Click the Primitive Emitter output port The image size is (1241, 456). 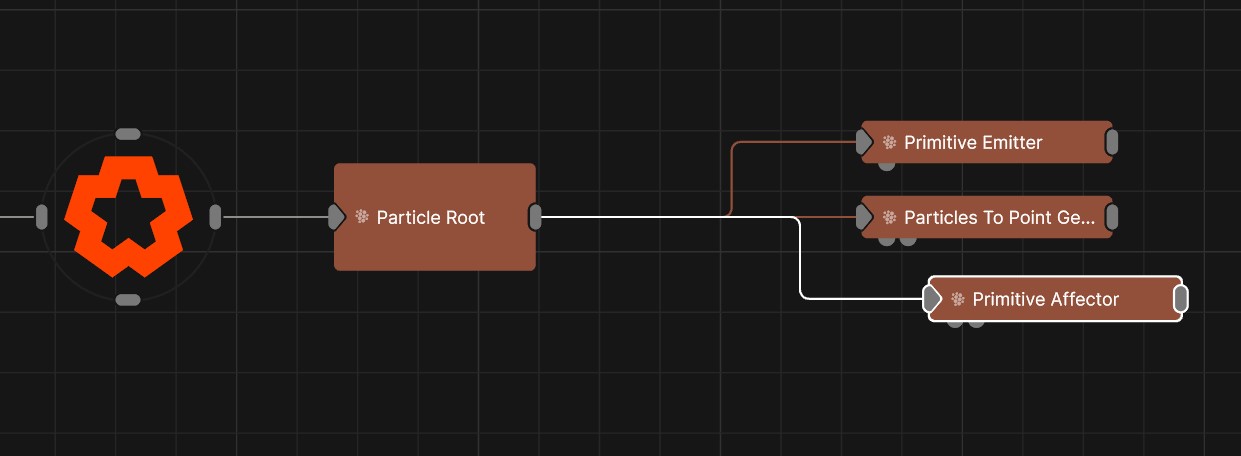(x=1111, y=143)
